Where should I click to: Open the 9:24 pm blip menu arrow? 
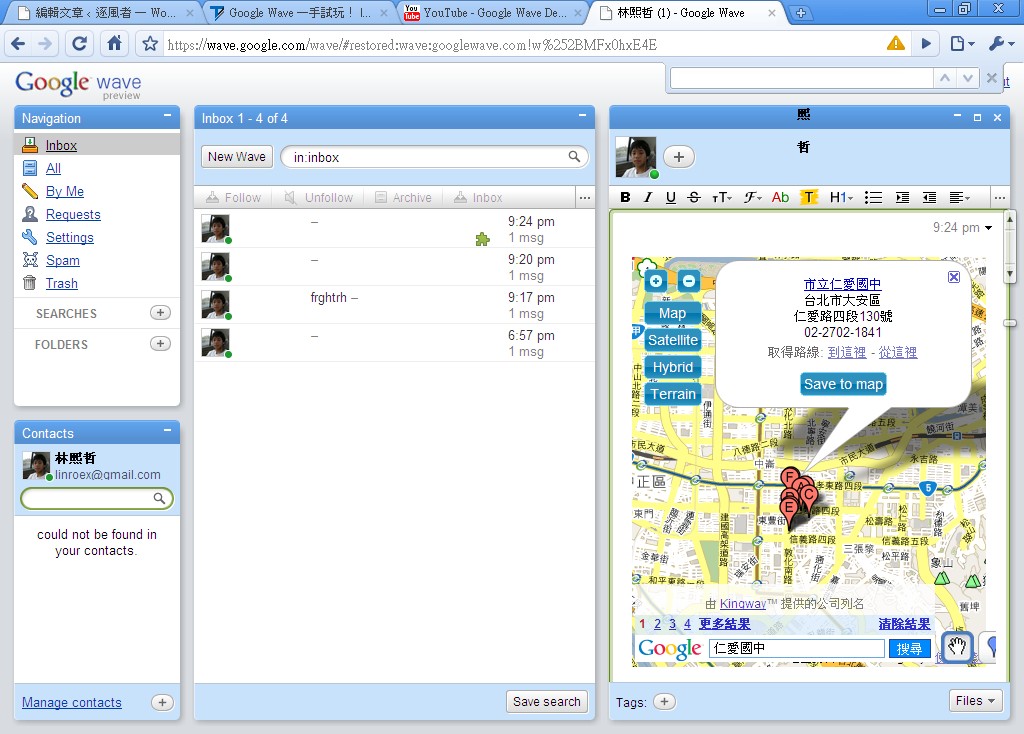click(x=988, y=228)
